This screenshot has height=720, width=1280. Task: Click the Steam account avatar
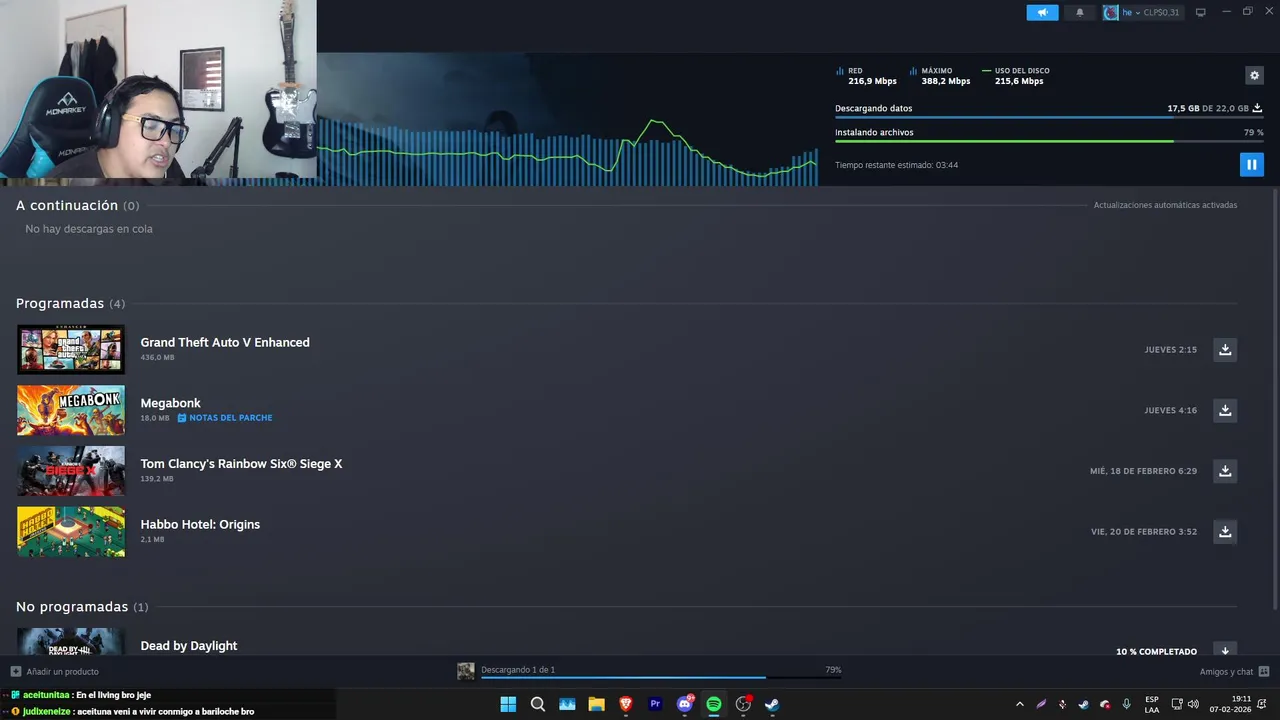click(x=1110, y=12)
